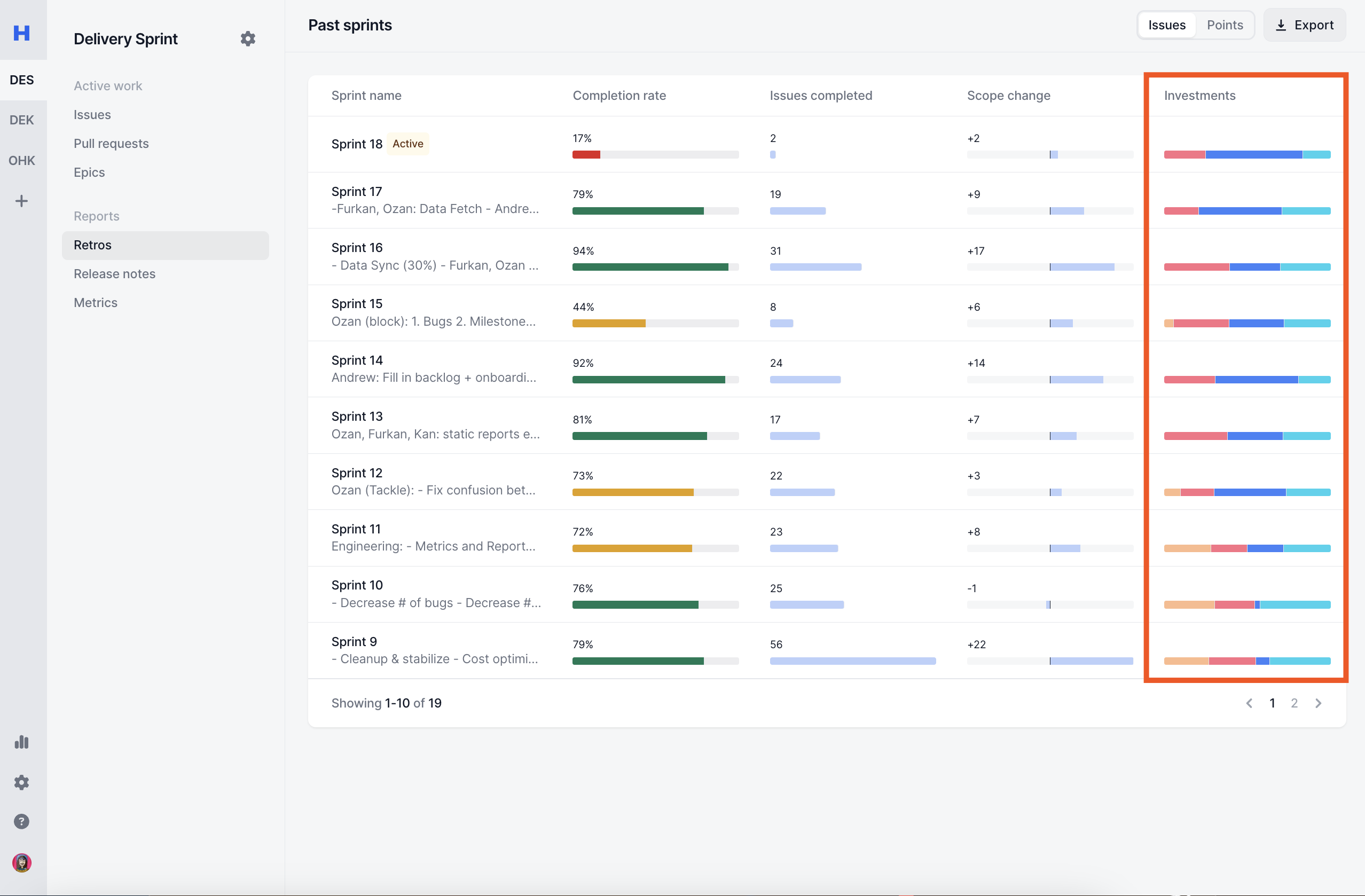The height and width of the screenshot is (896, 1365).
Task: Click the plus icon to add workspace
Action: tap(22, 201)
